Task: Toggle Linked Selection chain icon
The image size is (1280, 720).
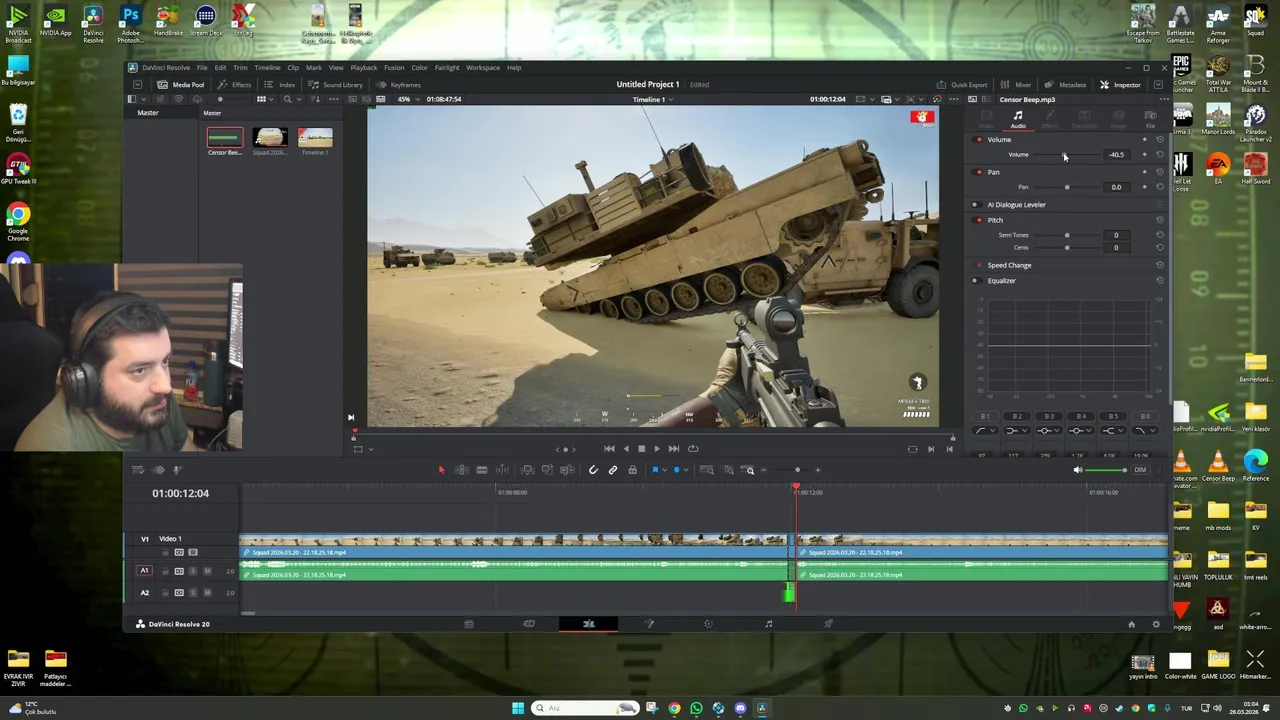Action: click(613, 470)
